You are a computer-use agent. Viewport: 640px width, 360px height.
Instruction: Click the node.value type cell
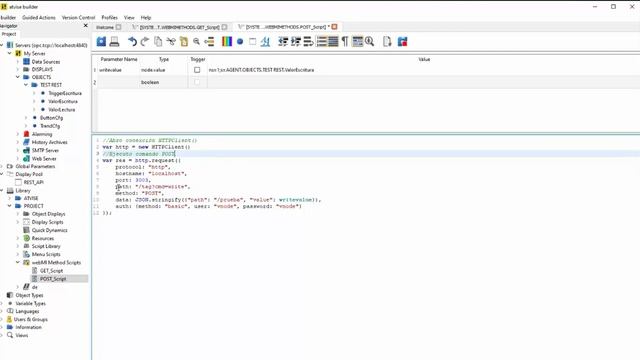pyautogui.click(x=163, y=70)
